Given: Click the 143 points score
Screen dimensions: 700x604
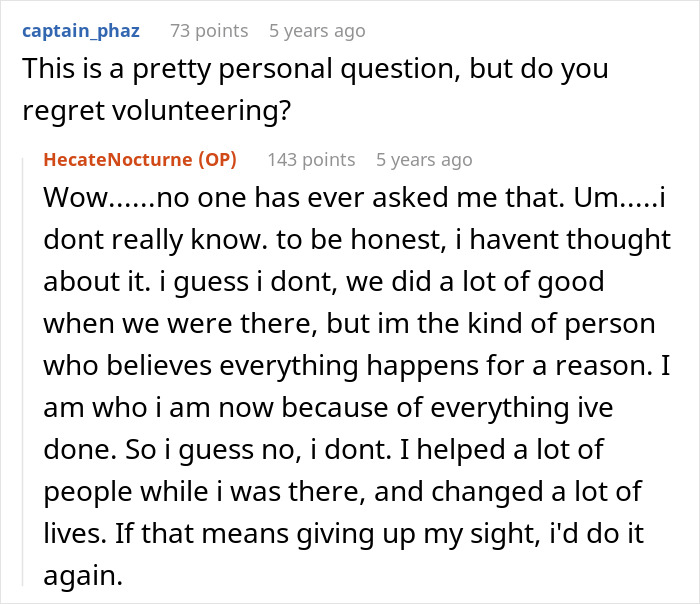Looking at the screenshot, I should coord(311,160).
